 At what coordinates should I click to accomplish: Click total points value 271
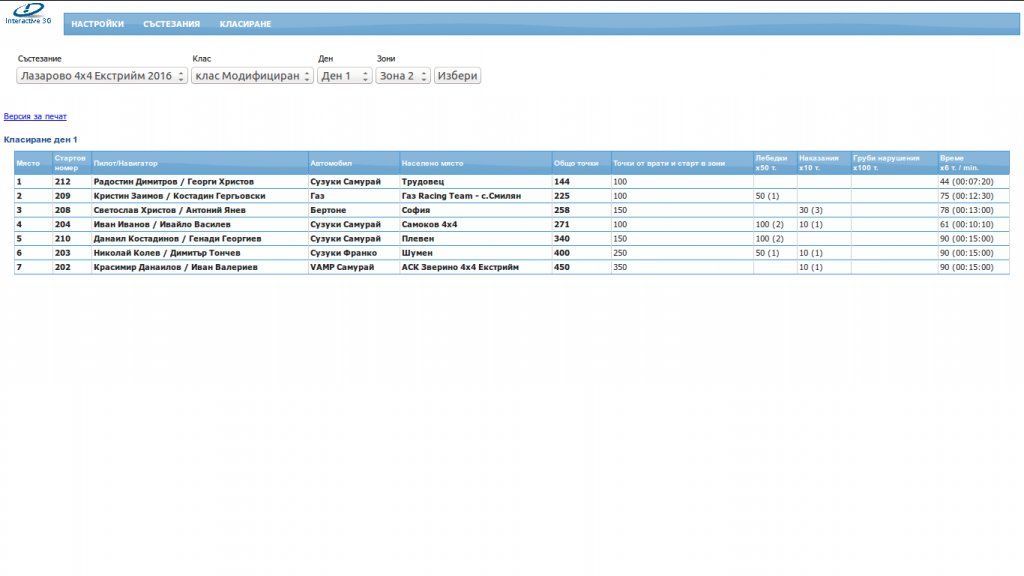click(x=562, y=225)
